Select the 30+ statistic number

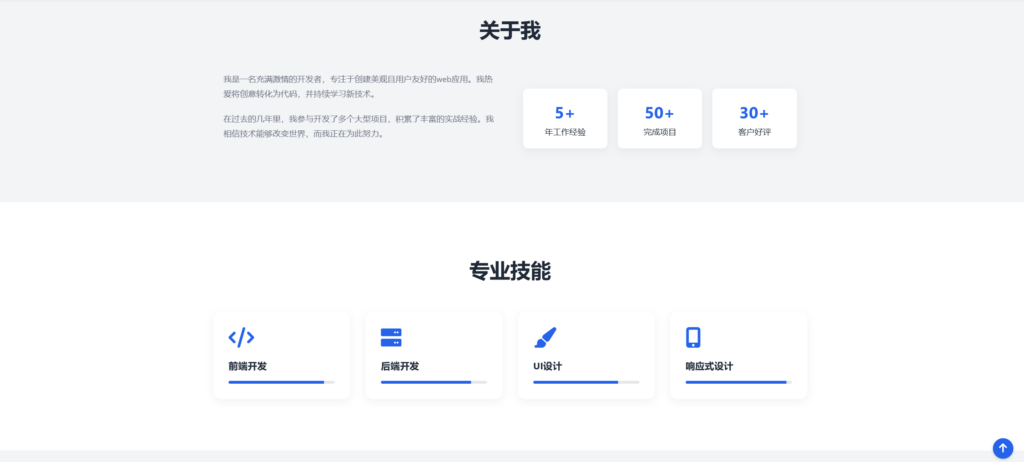tap(754, 113)
